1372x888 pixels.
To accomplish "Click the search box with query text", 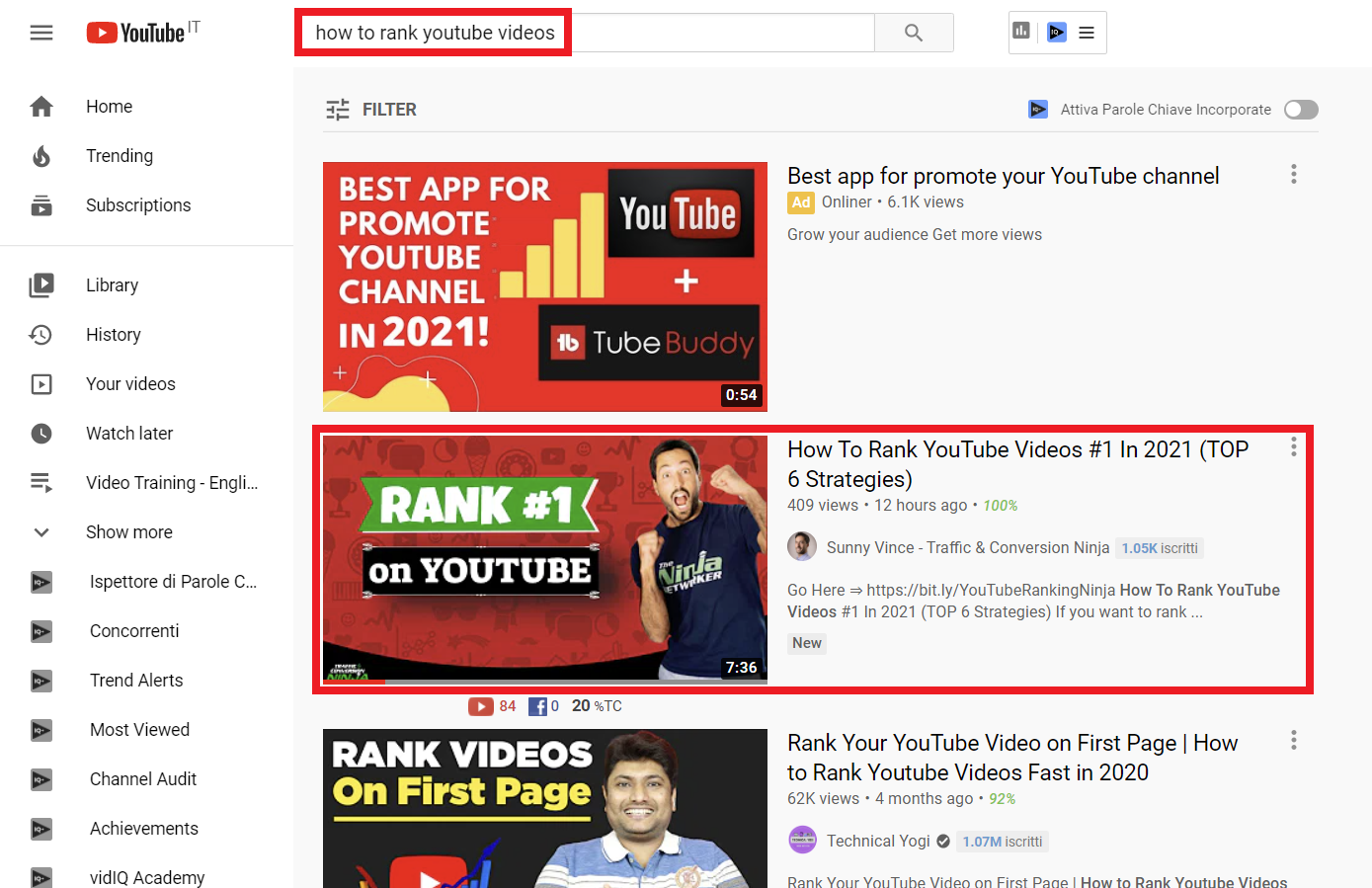I will coord(585,33).
